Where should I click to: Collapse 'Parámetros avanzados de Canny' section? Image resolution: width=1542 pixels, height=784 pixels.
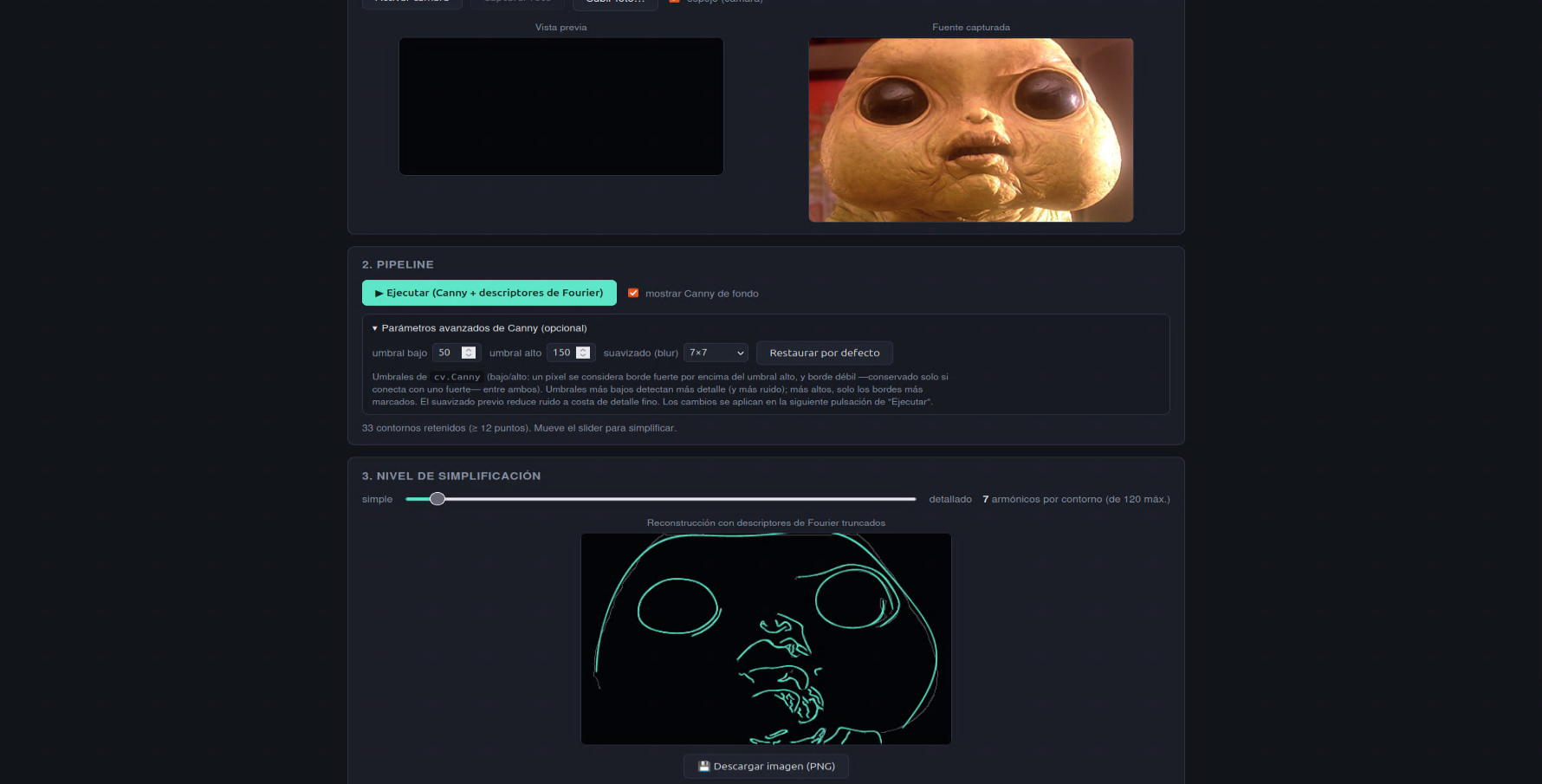479,328
